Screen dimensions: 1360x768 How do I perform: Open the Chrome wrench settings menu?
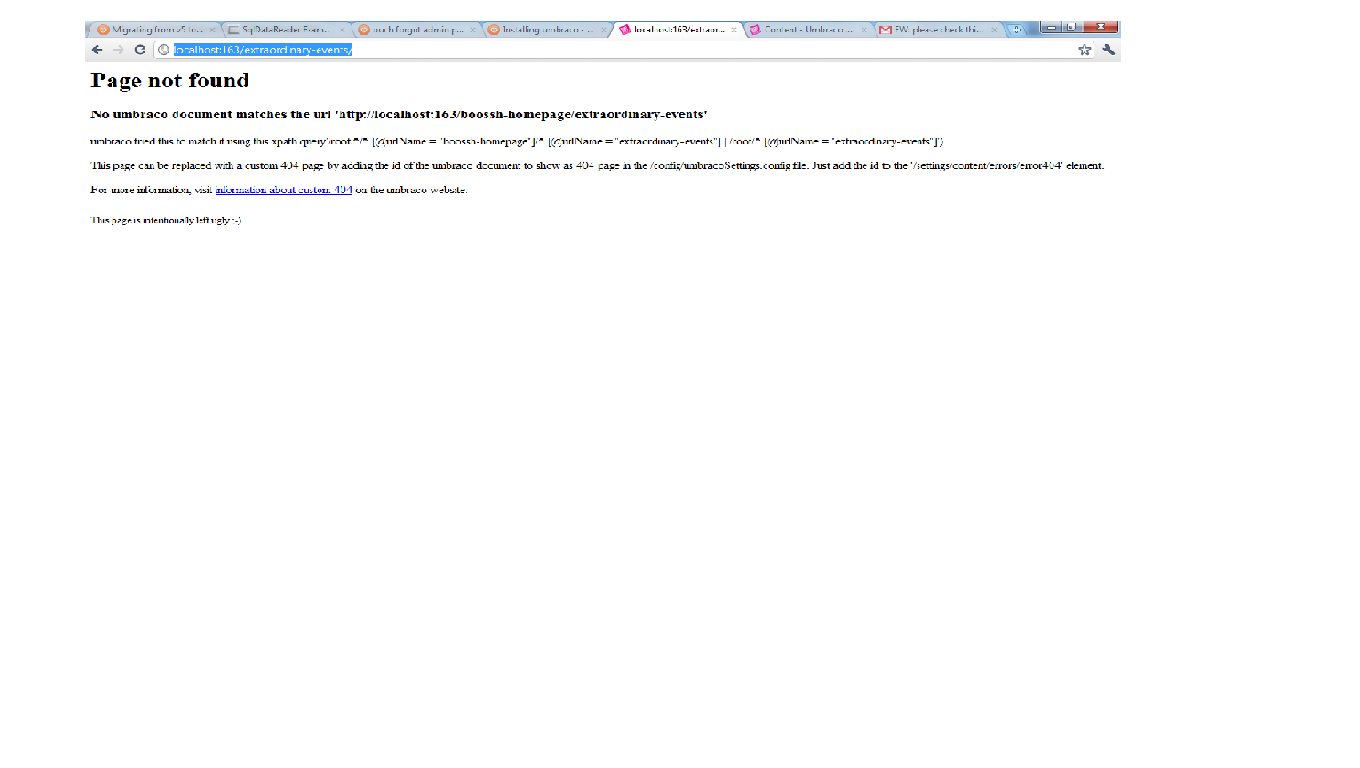click(x=1108, y=50)
